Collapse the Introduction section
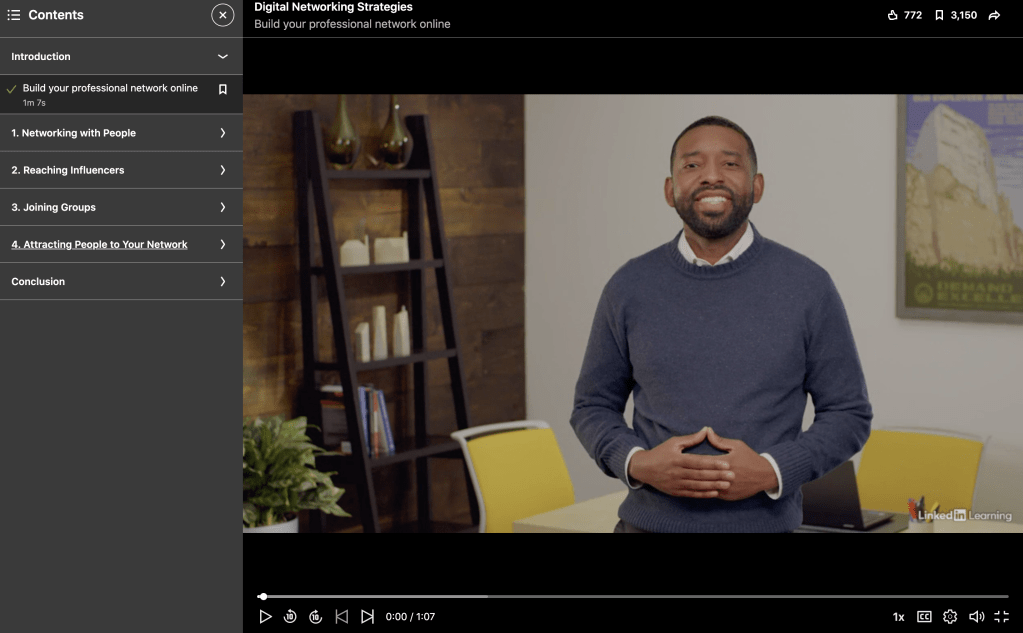Screen dimensions: 1023x633 click(222, 57)
